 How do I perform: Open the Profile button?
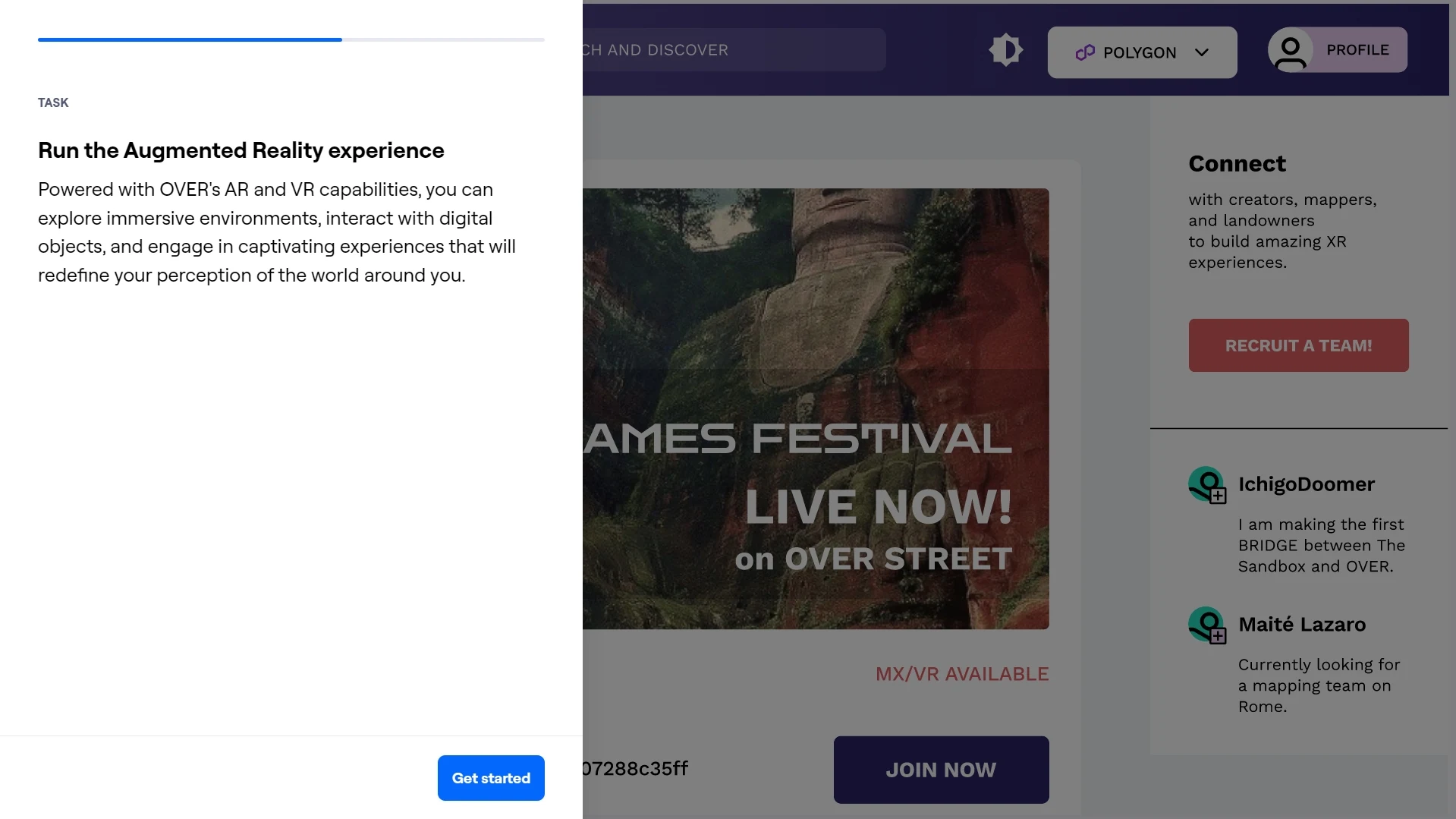pos(1338,50)
